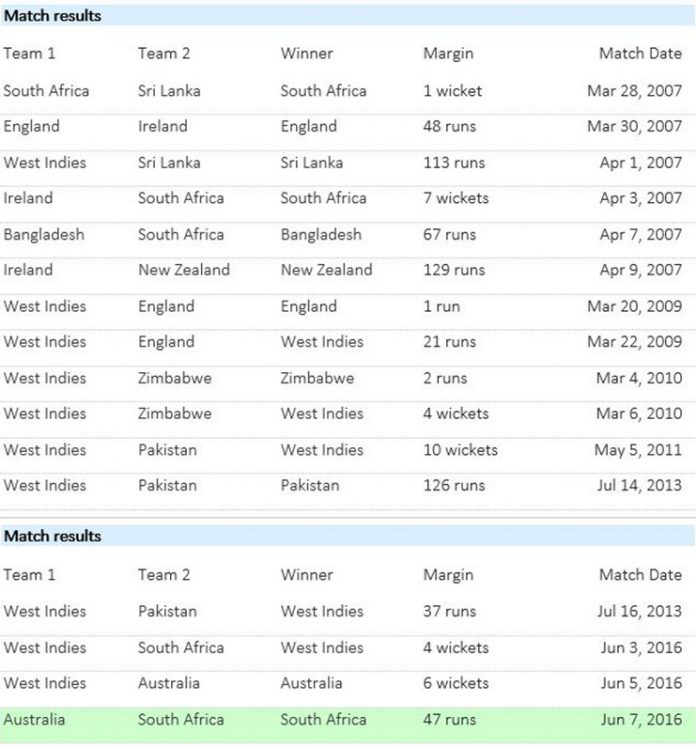This screenshot has height=748, width=696.
Task: Click the second Match results header
Action: coord(52,536)
